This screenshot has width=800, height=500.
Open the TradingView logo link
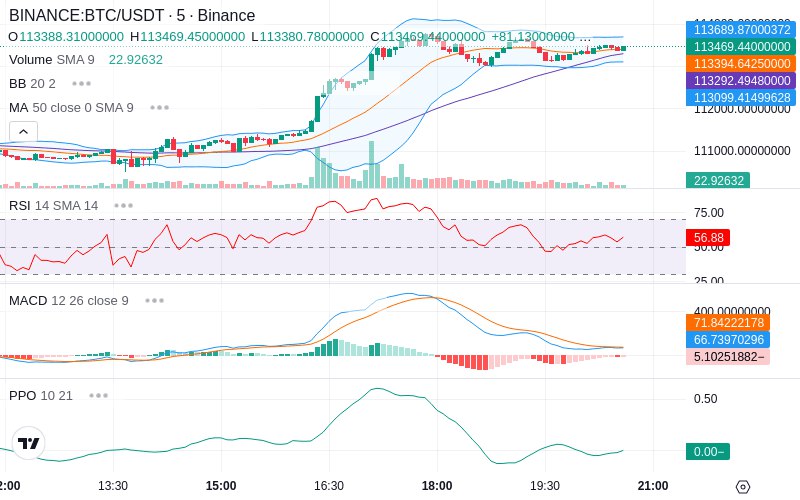point(28,443)
